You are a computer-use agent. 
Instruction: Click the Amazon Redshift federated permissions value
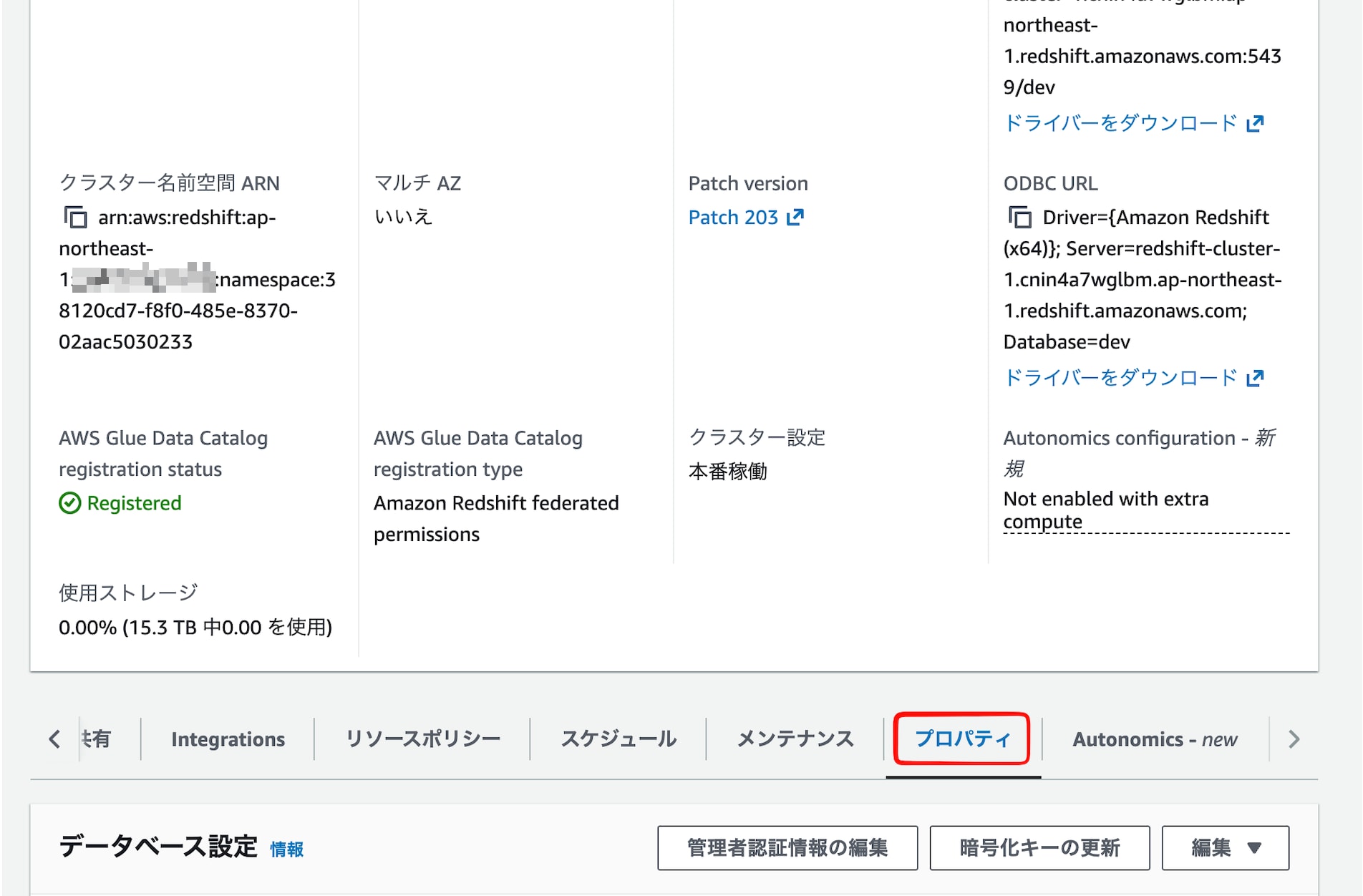coord(496,519)
